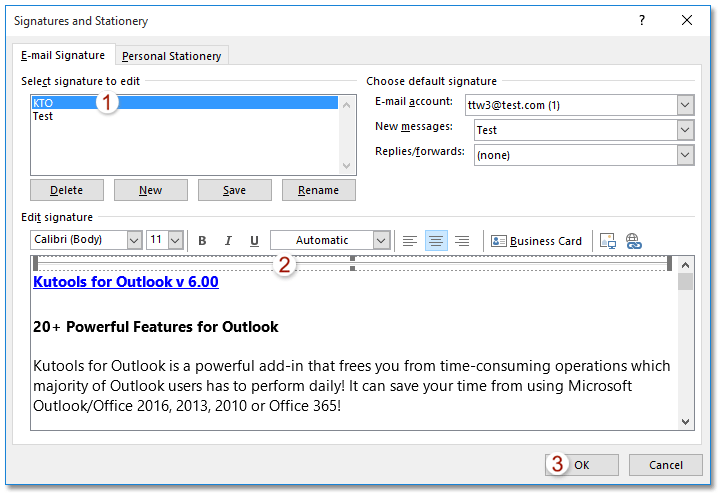Viewport: 719px width, 493px height.
Task: Toggle Italic formatting in signature editor
Action: click(x=228, y=240)
